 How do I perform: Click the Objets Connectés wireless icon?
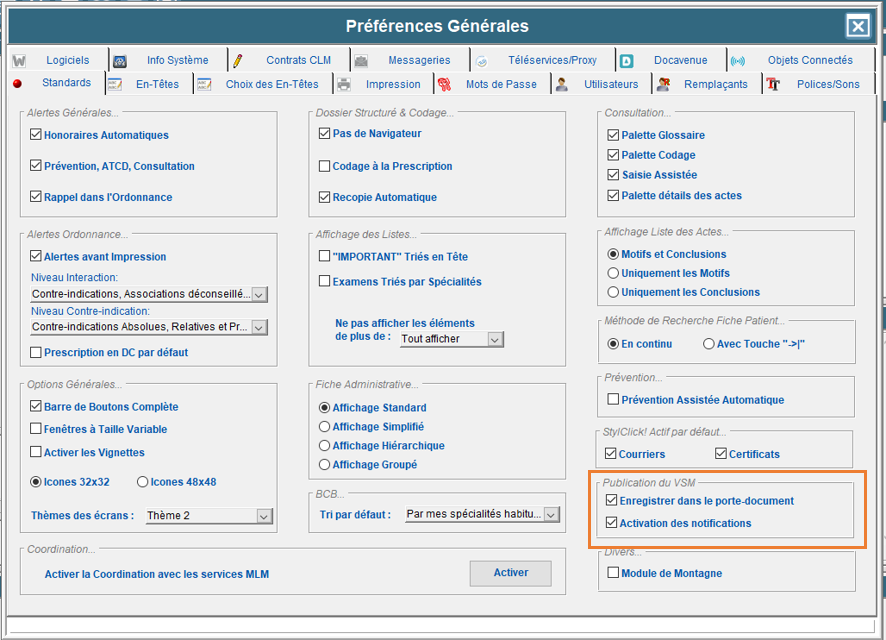[x=737, y=61]
